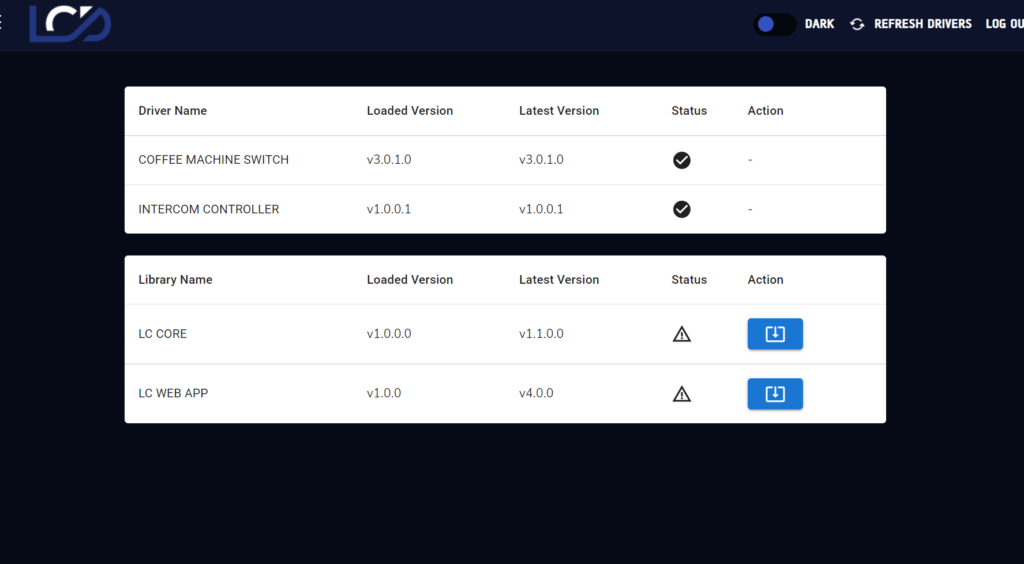Open the hamburger menu beside the logo

(1, 23)
